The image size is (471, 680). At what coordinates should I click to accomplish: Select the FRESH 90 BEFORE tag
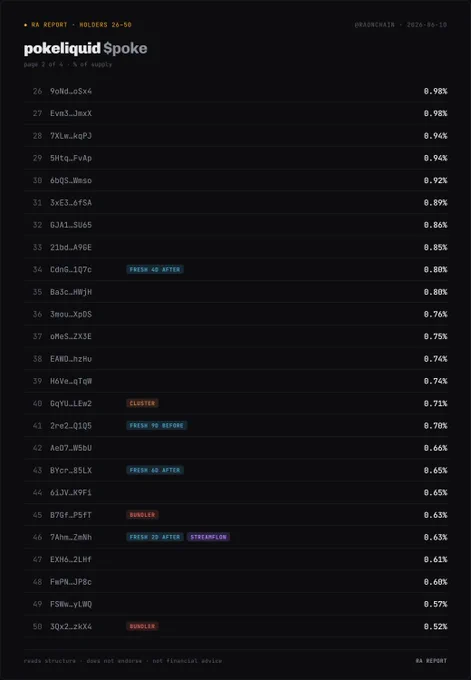click(x=157, y=426)
